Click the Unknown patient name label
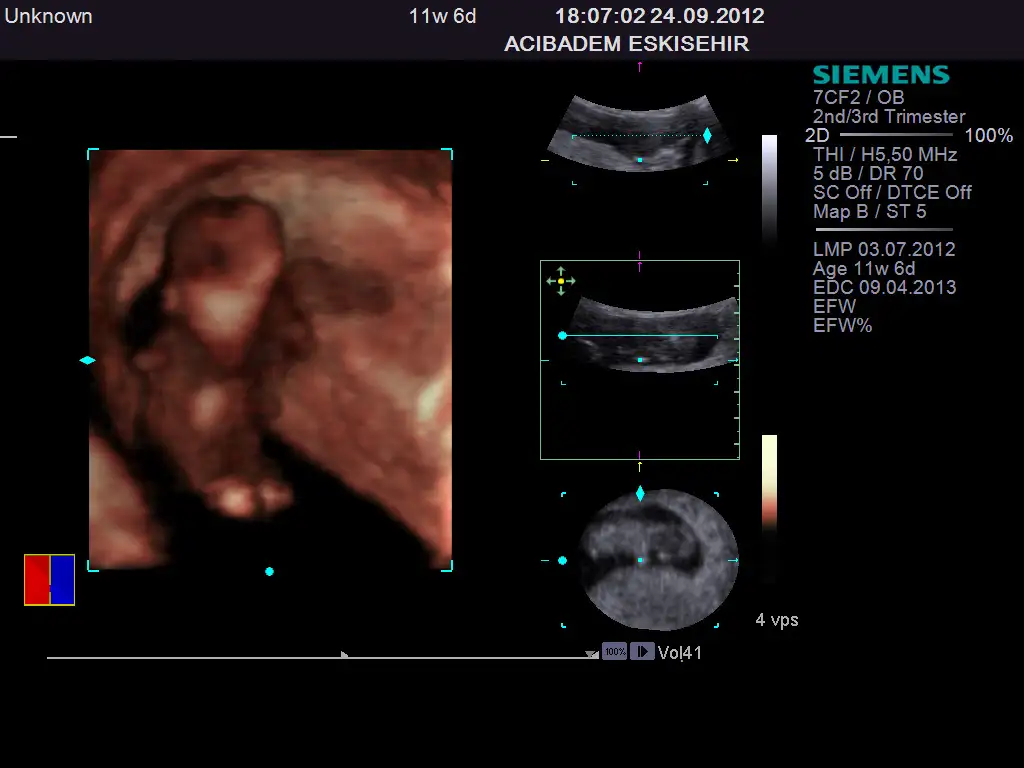 (x=48, y=16)
